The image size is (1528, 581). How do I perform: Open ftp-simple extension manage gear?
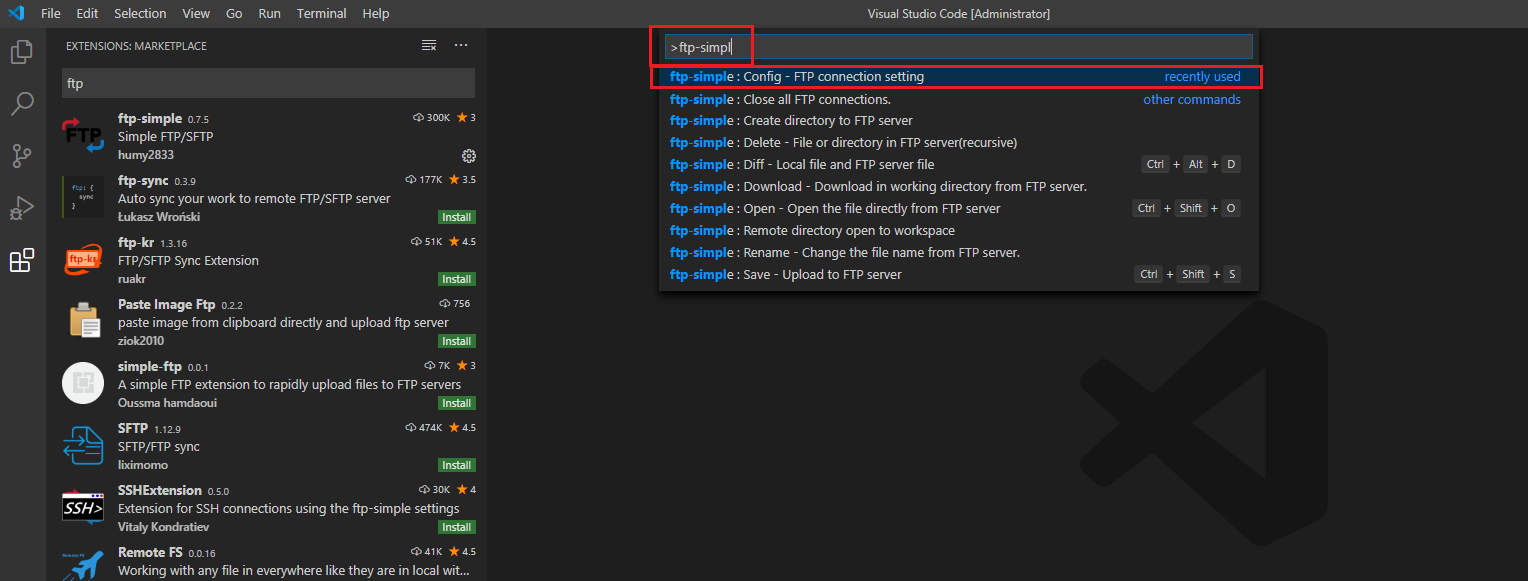pos(468,155)
